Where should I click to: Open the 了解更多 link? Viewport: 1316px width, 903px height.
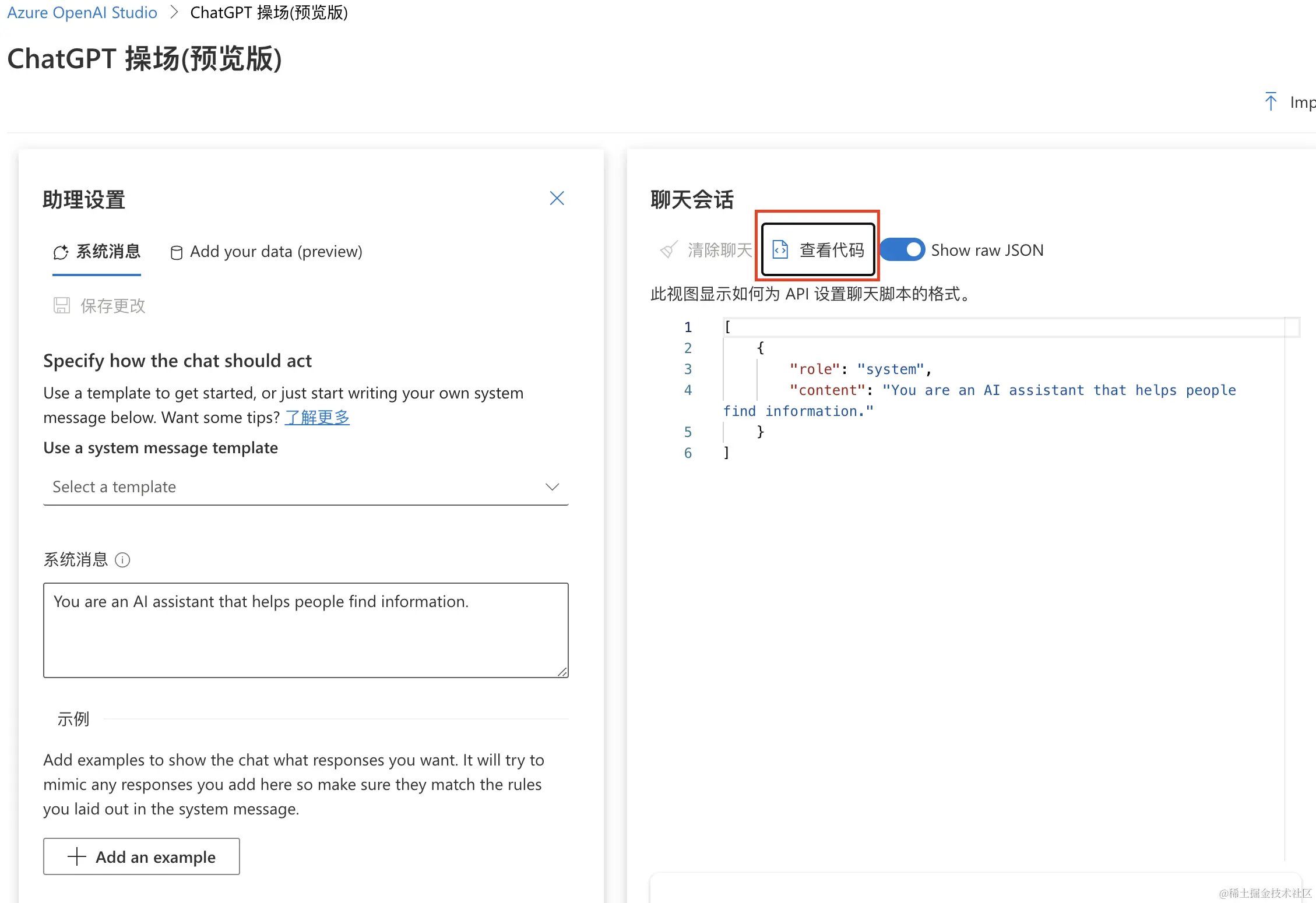point(316,417)
